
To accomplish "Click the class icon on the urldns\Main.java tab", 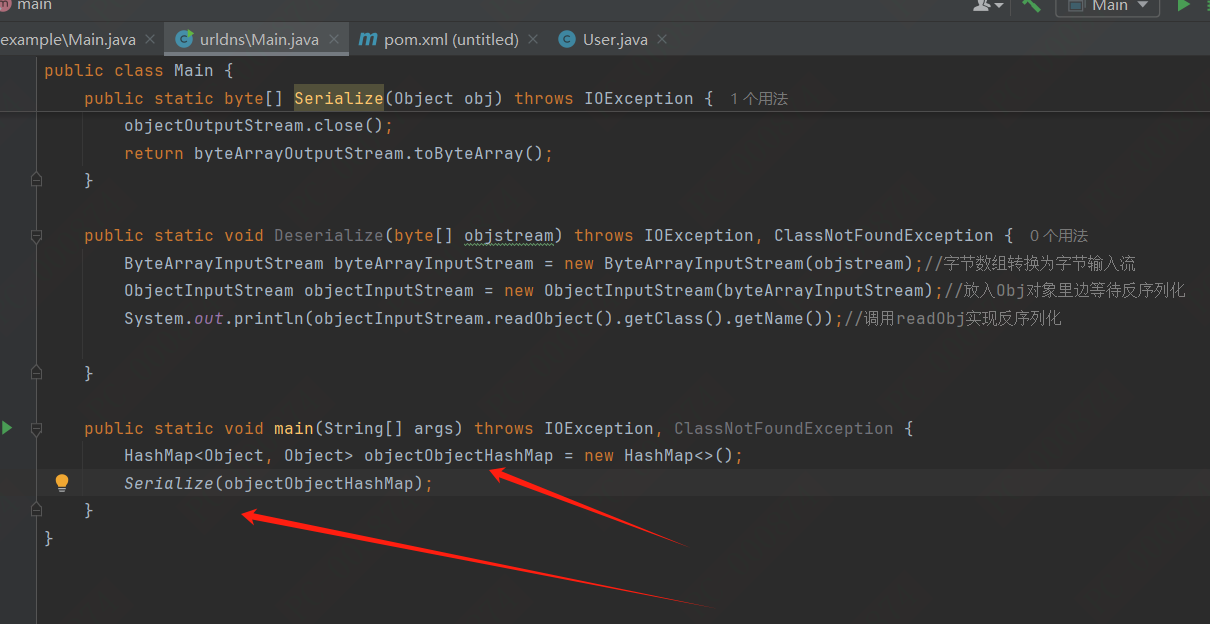I will pos(184,39).
